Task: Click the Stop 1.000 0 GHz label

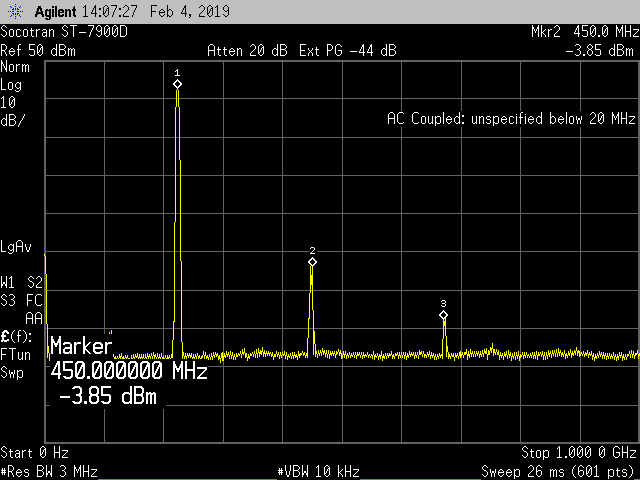Action: (579, 453)
